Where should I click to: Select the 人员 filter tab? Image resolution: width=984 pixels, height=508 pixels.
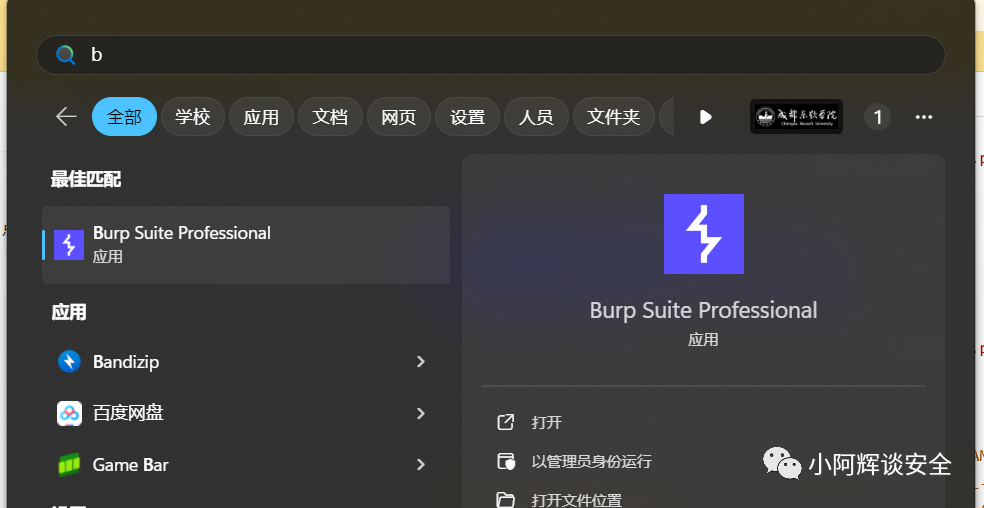536,117
